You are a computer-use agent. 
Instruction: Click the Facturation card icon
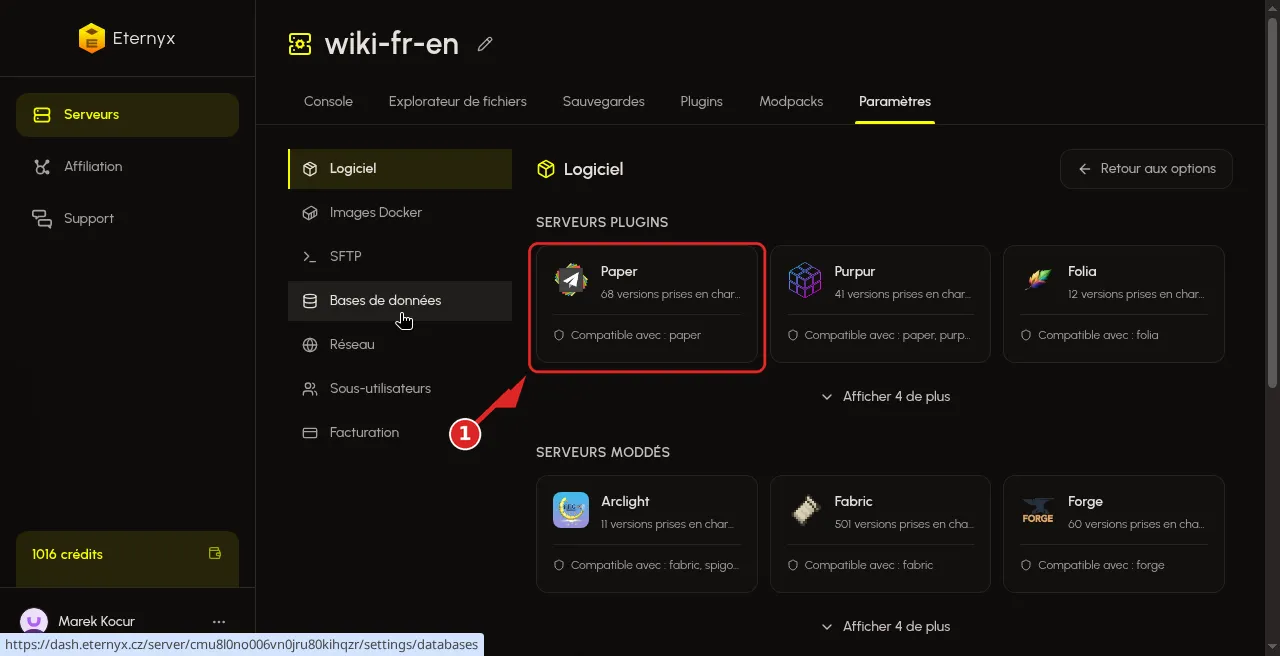point(310,433)
